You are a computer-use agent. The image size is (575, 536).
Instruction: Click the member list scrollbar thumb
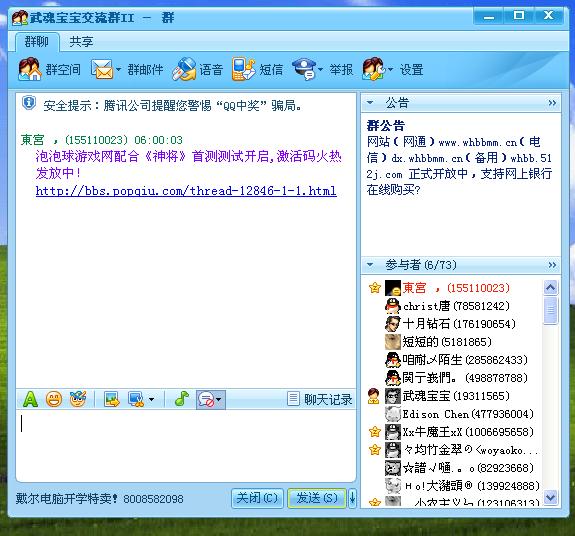point(550,311)
